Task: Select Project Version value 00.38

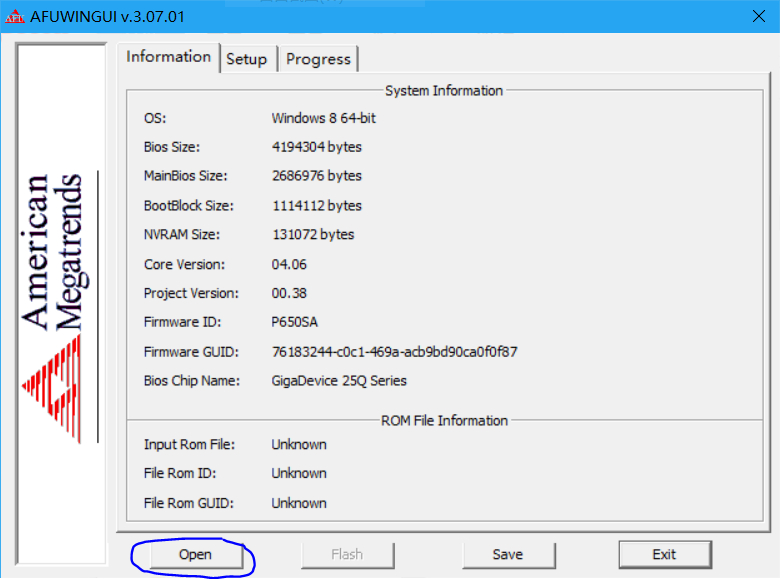Action: point(289,293)
